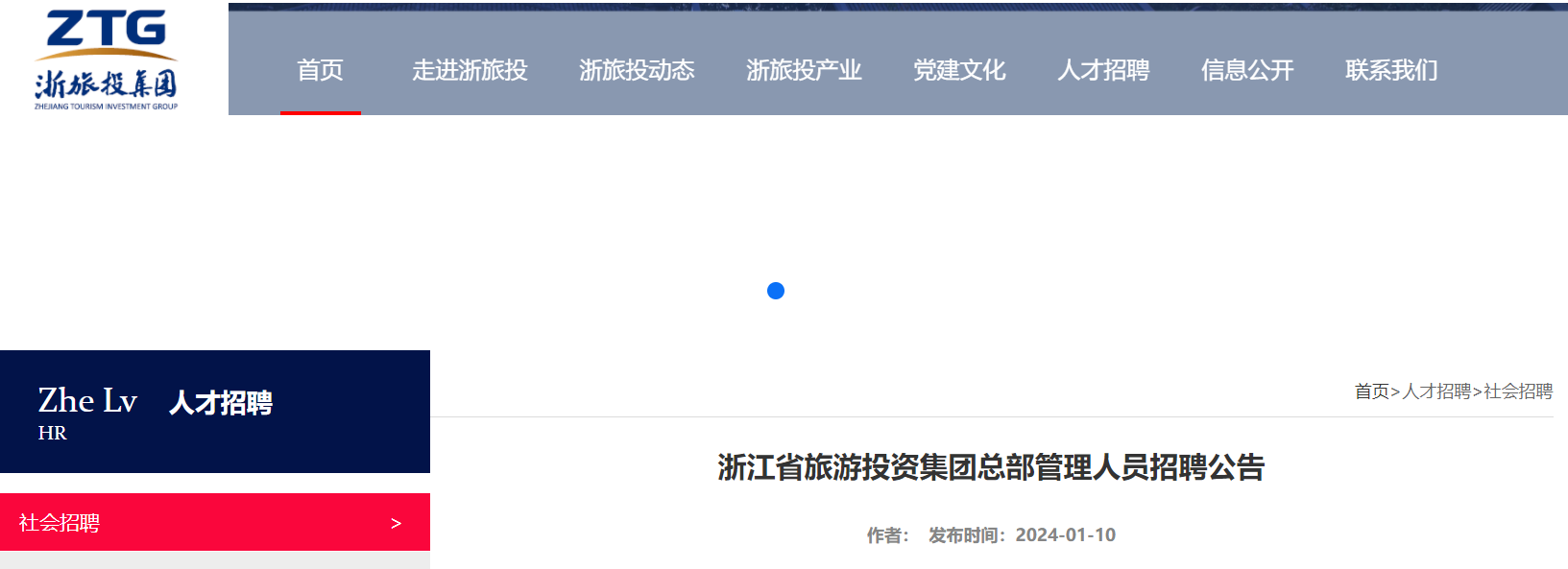This screenshot has height=569, width=1568.
Task: Select the red 社会招聘 sidebar item
Action: (215, 522)
